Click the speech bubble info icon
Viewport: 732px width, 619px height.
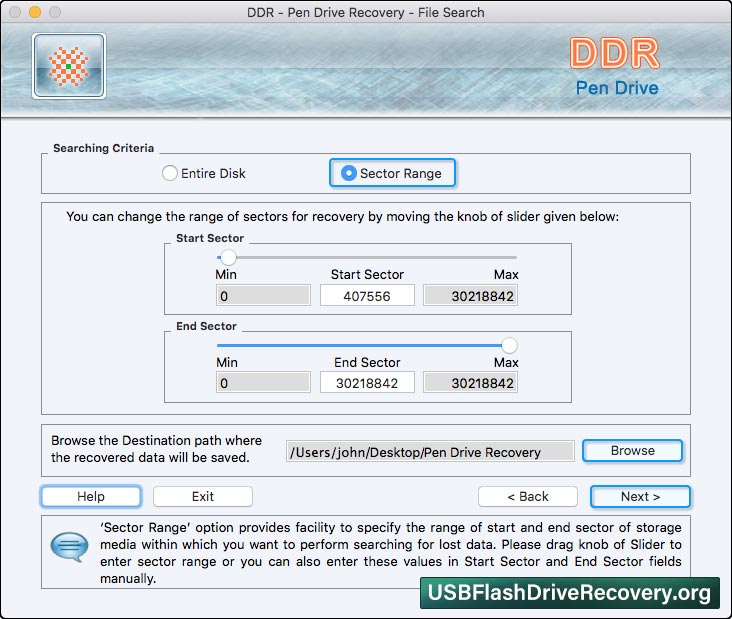click(69, 547)
